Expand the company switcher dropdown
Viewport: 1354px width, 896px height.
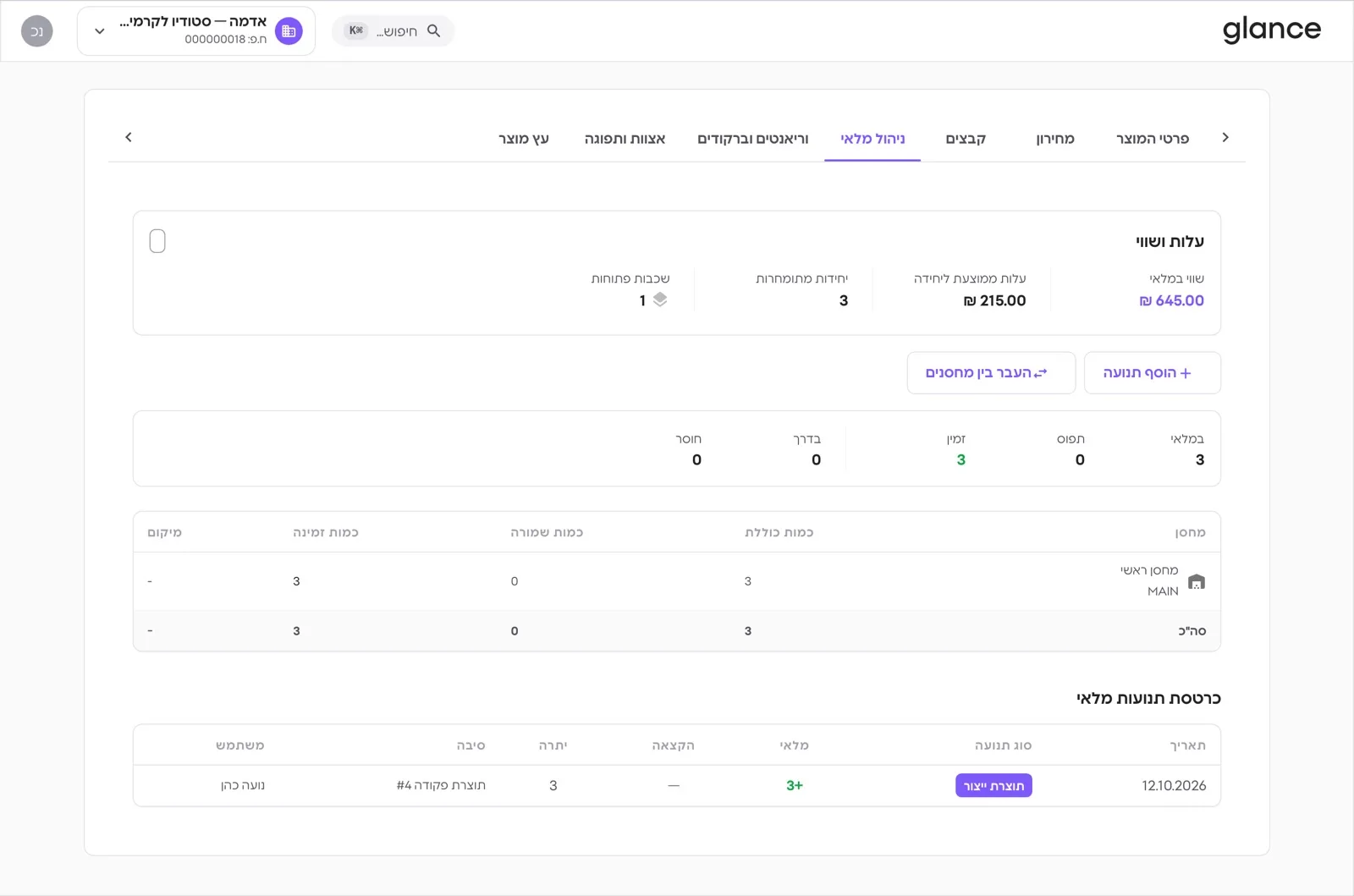point(100,31)
